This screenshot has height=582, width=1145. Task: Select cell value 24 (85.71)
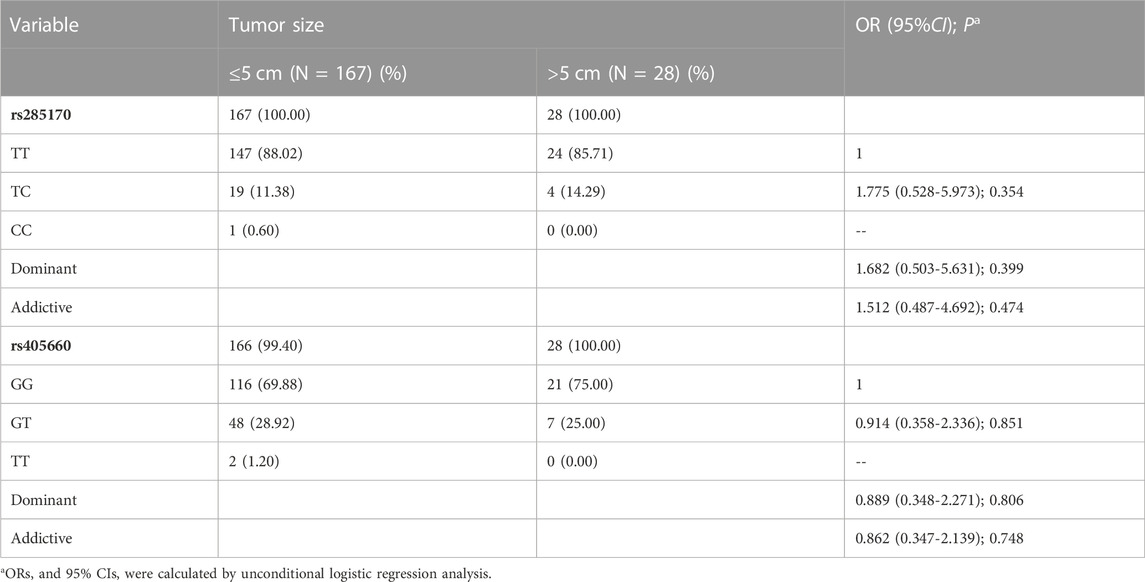pos(583,153)
